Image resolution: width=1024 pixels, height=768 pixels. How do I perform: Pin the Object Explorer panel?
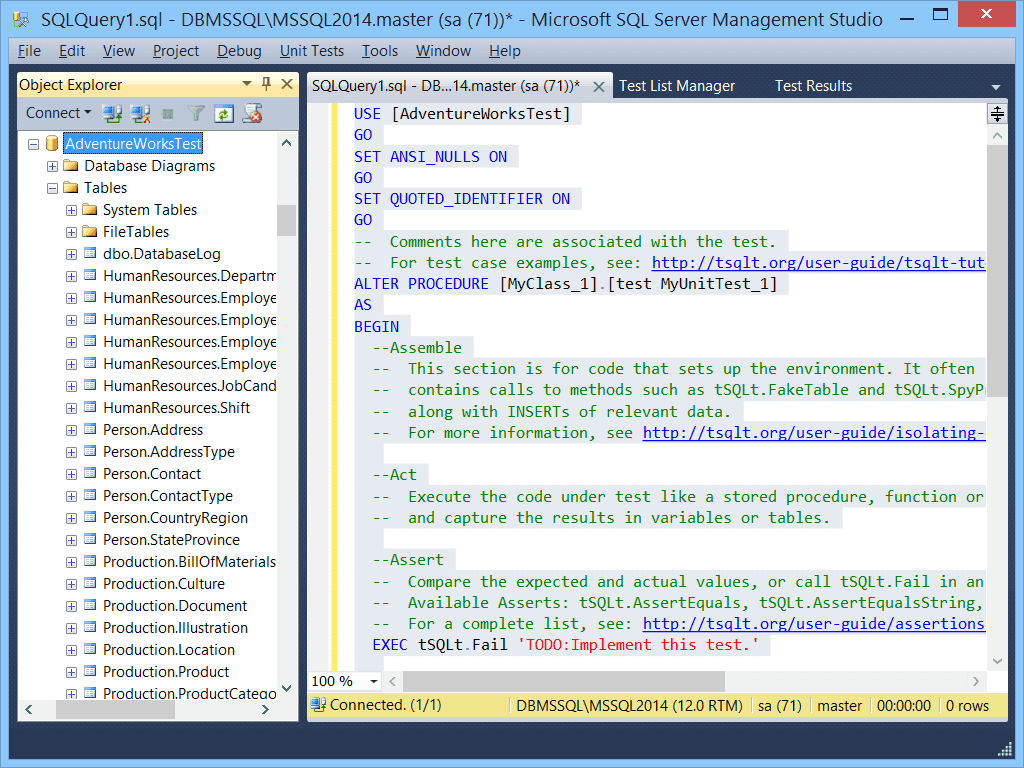[x=266, y=84]
